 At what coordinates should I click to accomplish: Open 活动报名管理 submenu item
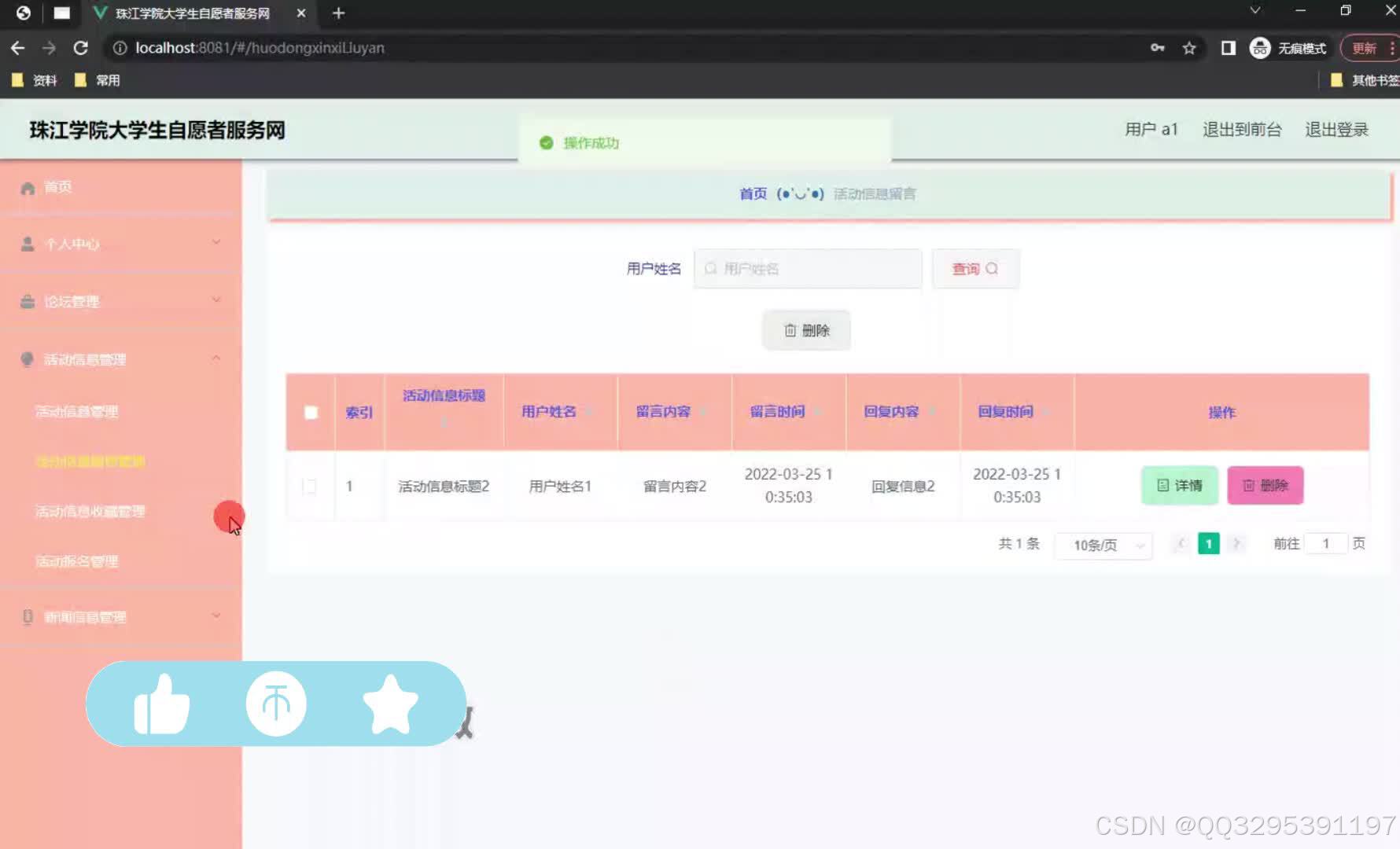tap(77, 561)
